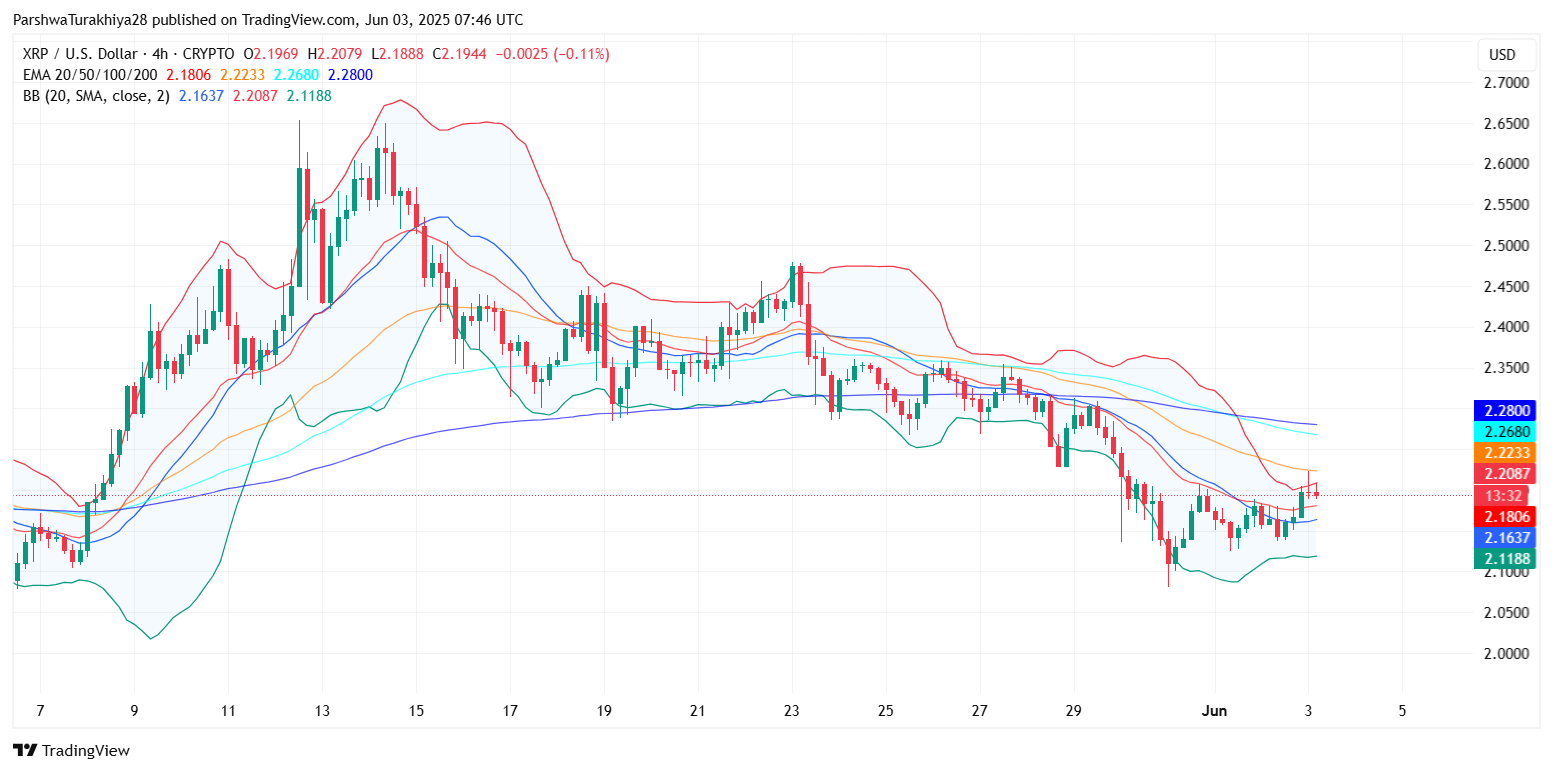Open the USD currency selector
1553x772 pixels.
[1505, 55]
